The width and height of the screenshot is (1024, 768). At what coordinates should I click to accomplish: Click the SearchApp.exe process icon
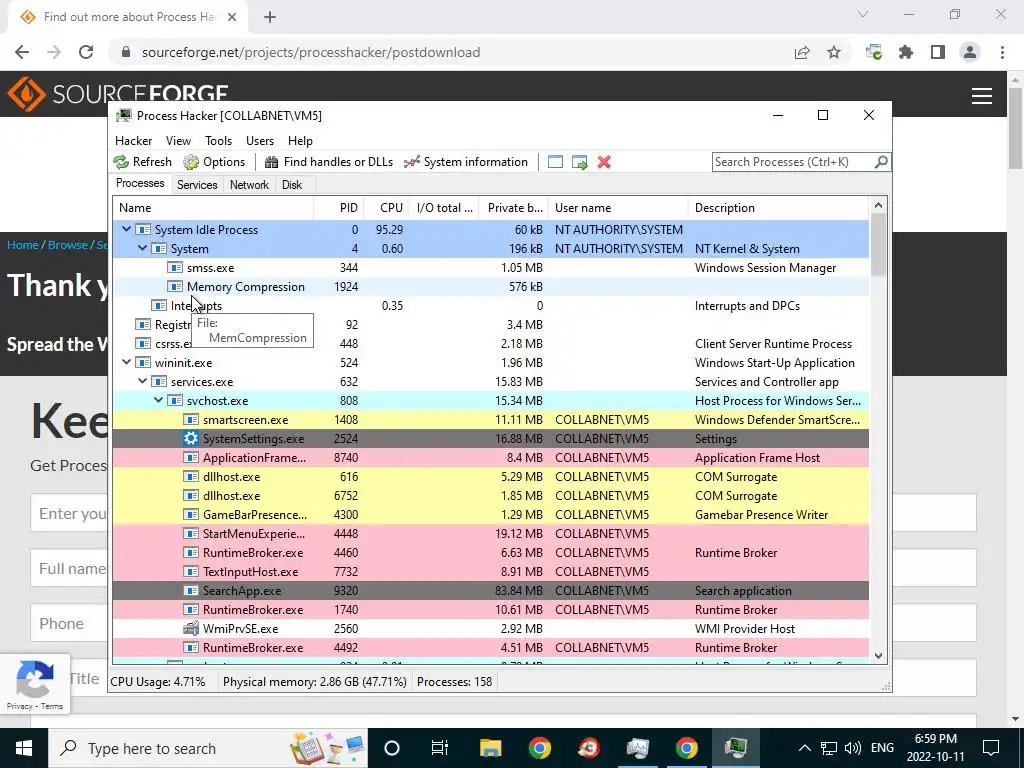191,591
